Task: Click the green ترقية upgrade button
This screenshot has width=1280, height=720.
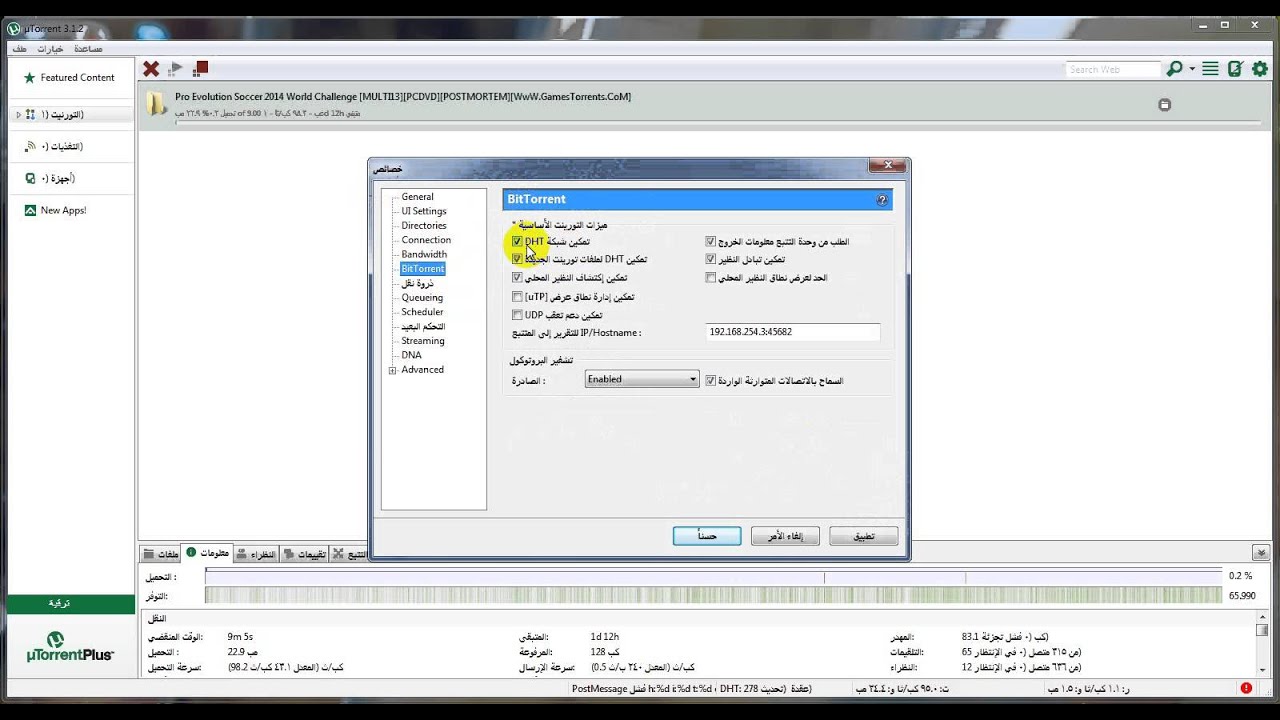Action: pyautogui.click(x=70, y=604)
